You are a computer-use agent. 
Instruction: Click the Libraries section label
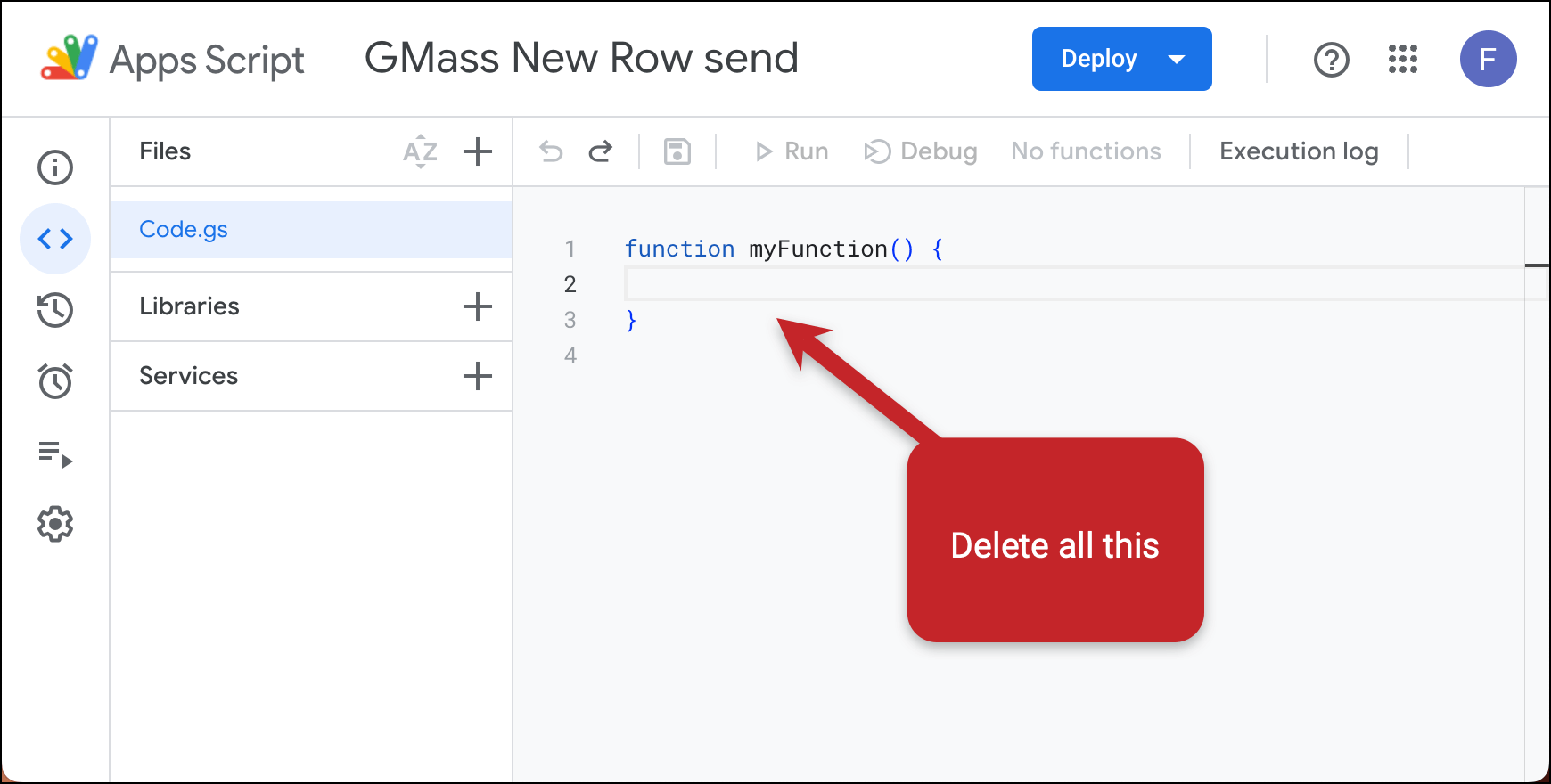189,306
